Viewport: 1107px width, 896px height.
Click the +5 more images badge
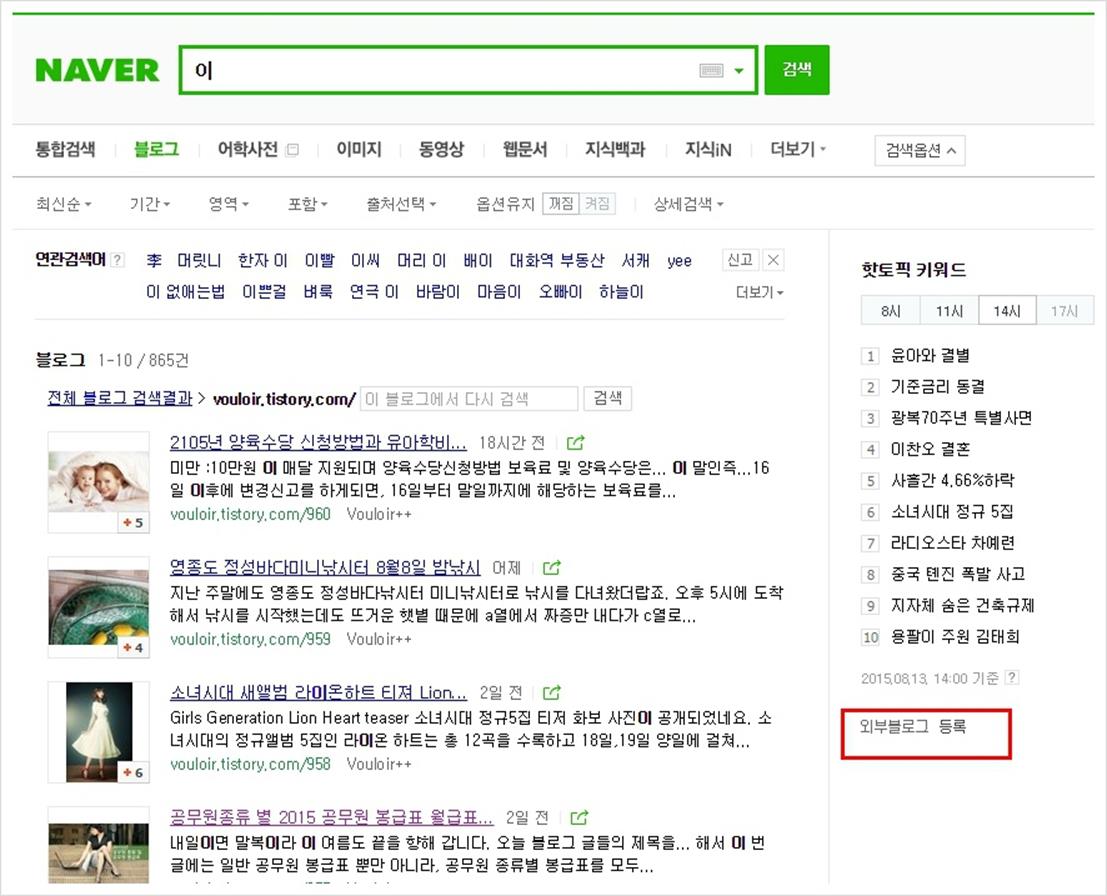tap(133, 522)
